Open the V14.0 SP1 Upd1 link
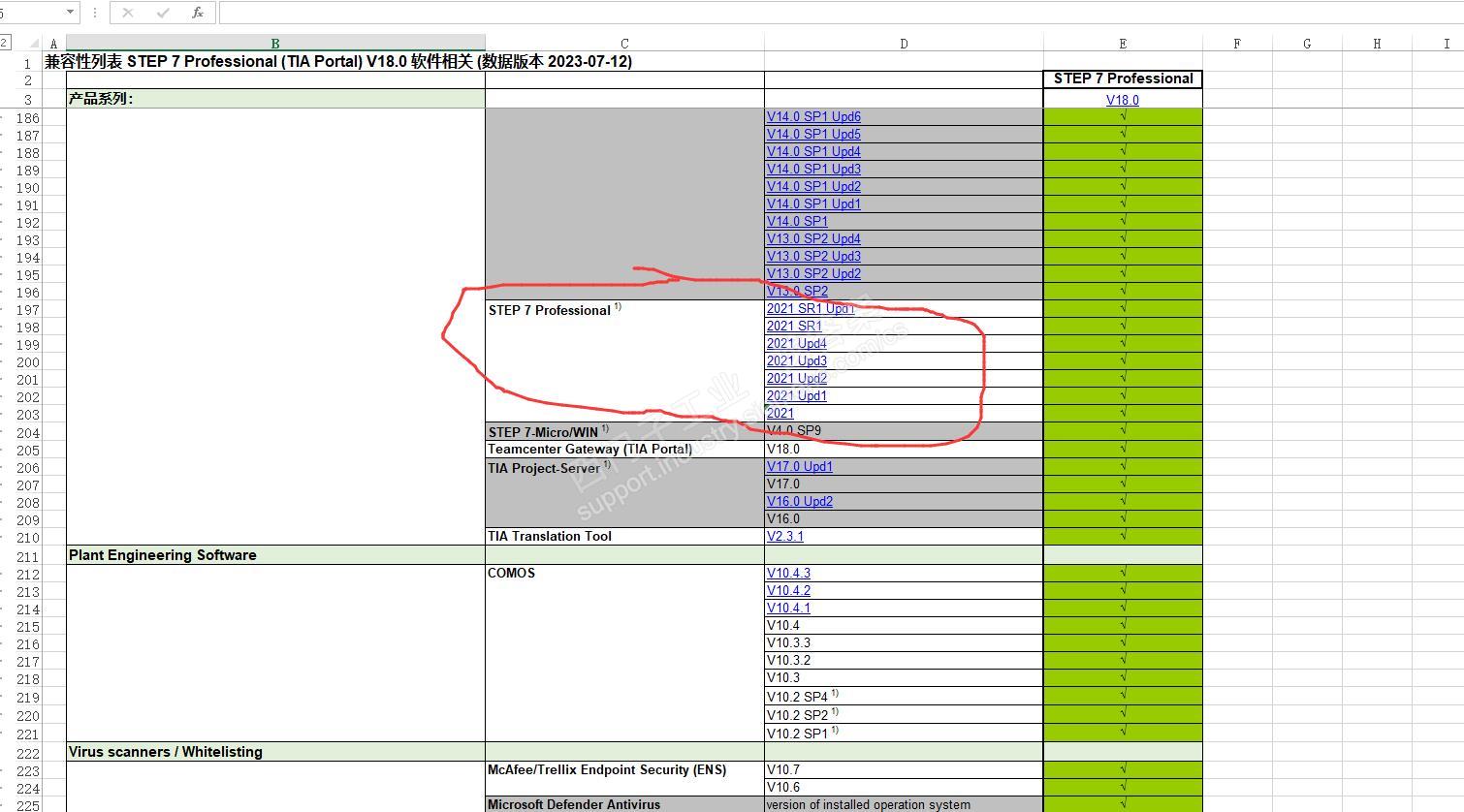This screenshot has height=812, width=1464. coord(813,203)
